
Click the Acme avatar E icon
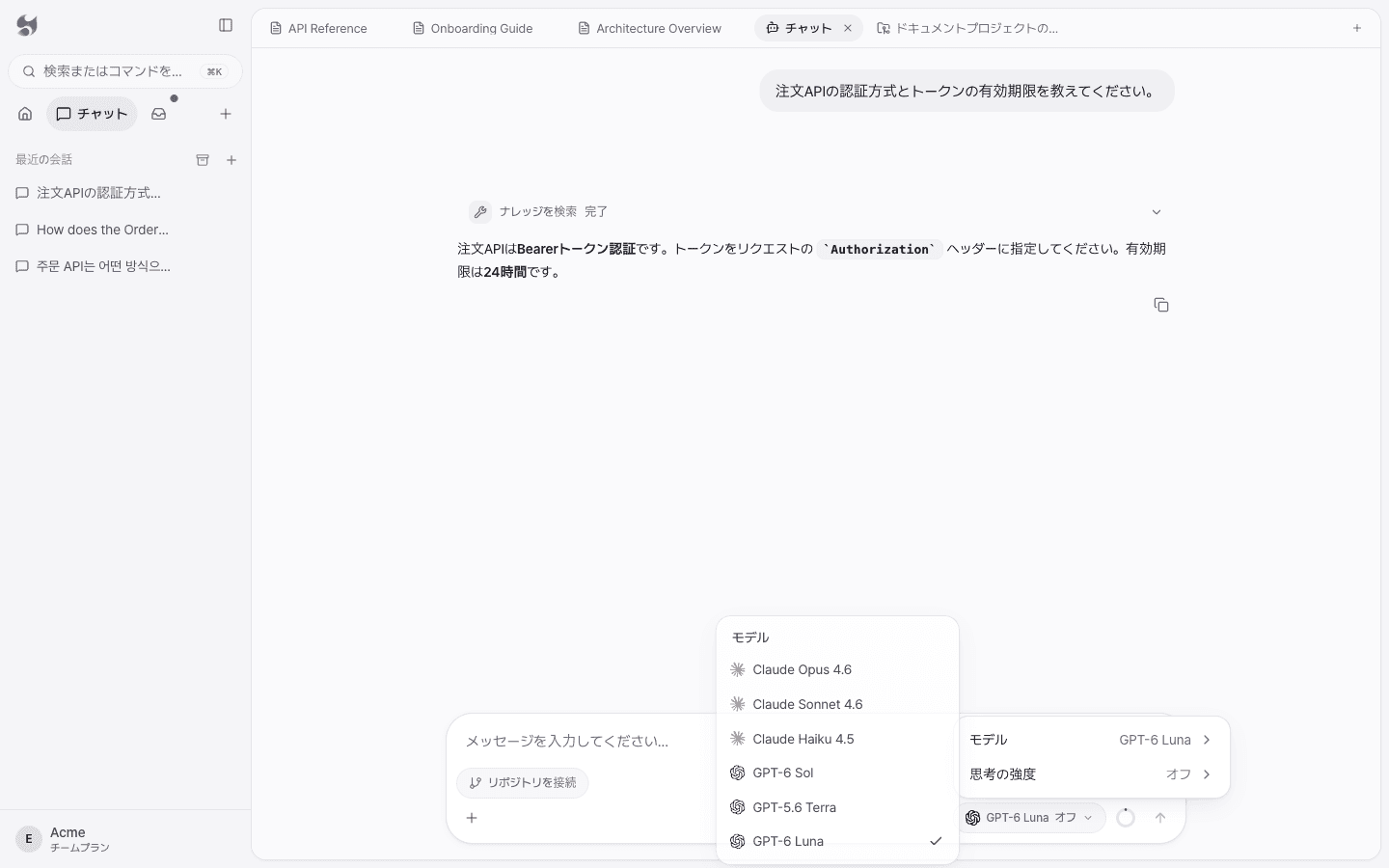click(29, 839)
